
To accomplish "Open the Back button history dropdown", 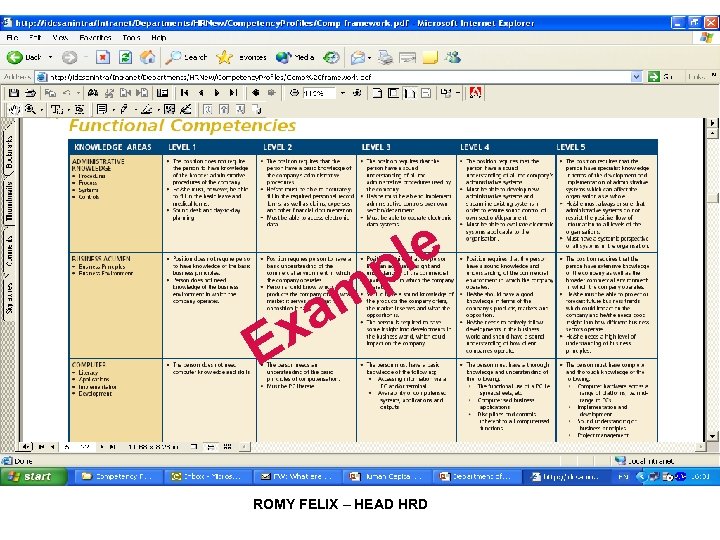I will click(x=50, y=57).
